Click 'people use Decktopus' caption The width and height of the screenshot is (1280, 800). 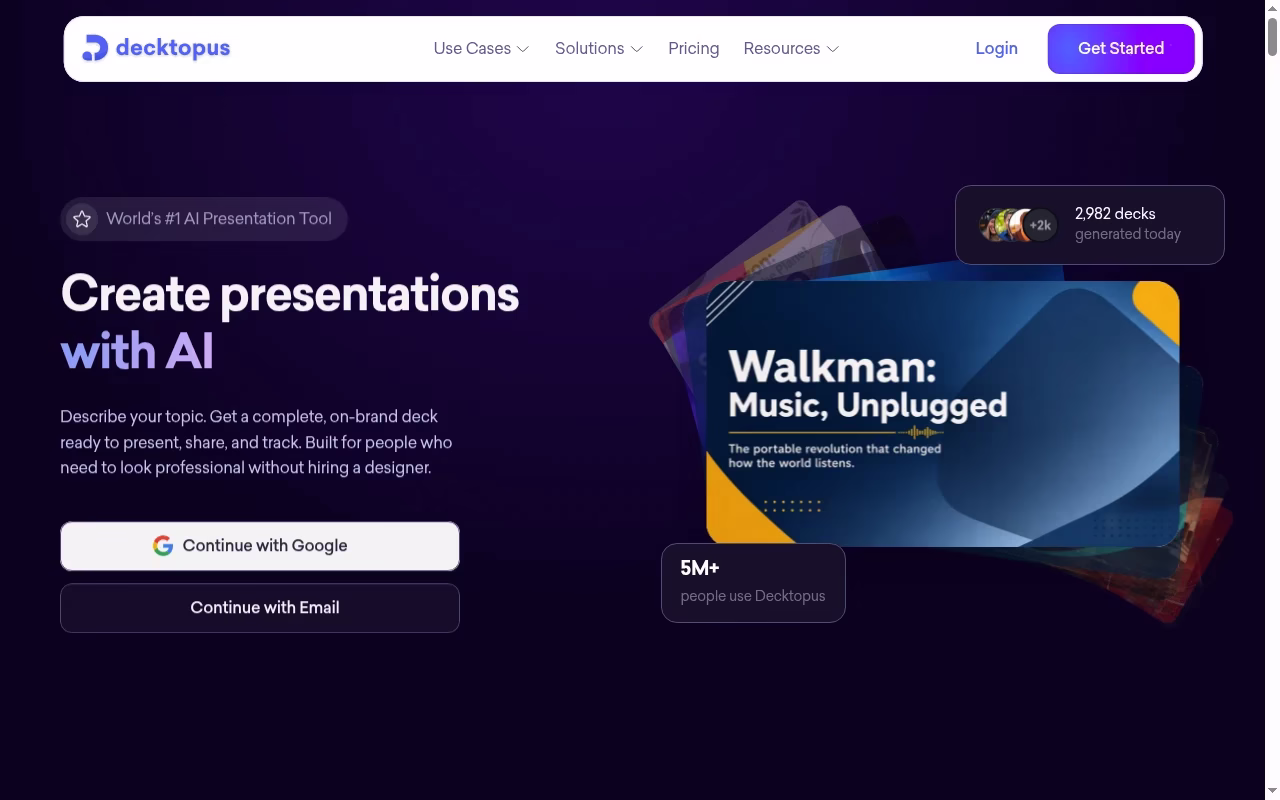753,596
